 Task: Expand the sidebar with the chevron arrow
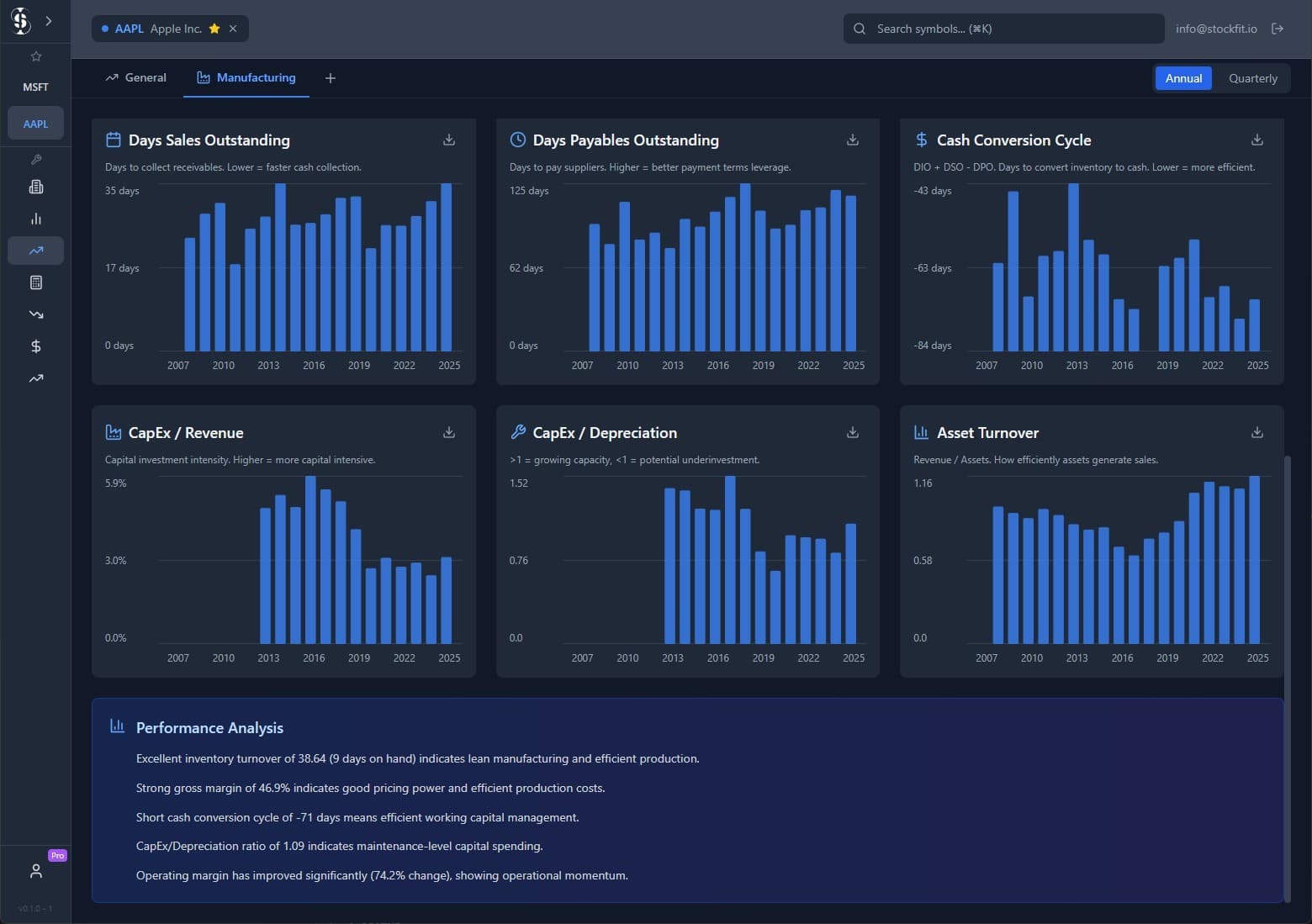[49, 21]
